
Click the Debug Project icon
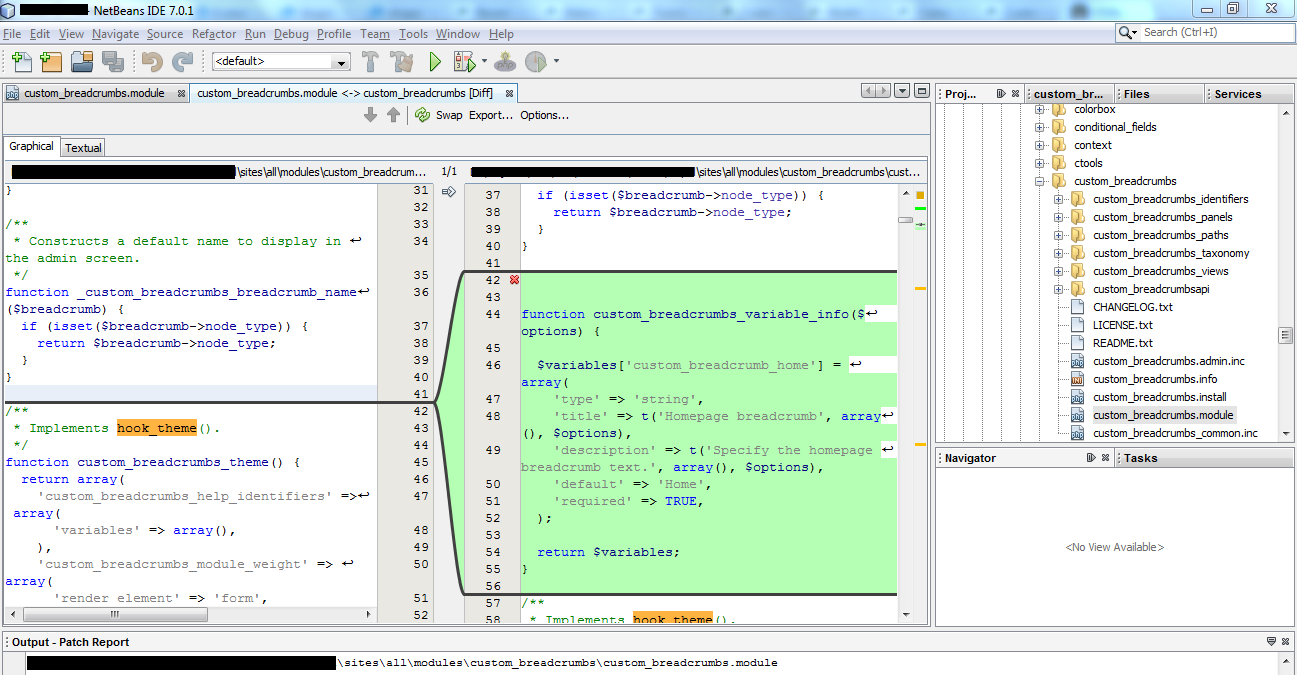pyautogui.click(x=465, y=62)
